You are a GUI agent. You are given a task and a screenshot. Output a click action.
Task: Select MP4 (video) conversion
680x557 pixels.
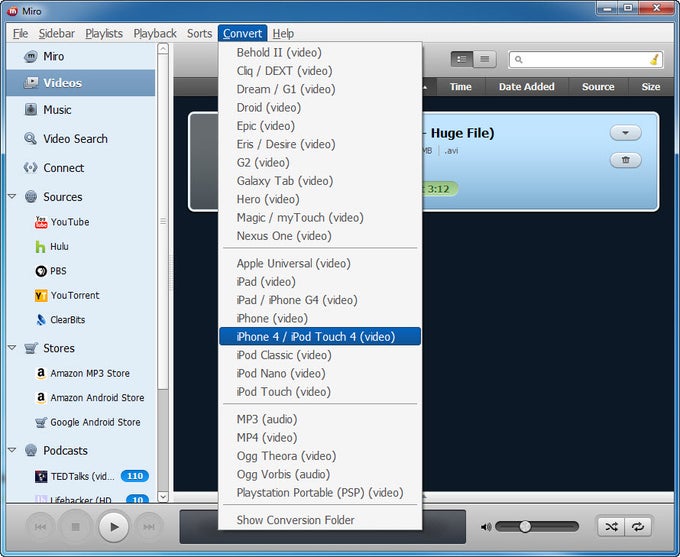pos(320,437)
